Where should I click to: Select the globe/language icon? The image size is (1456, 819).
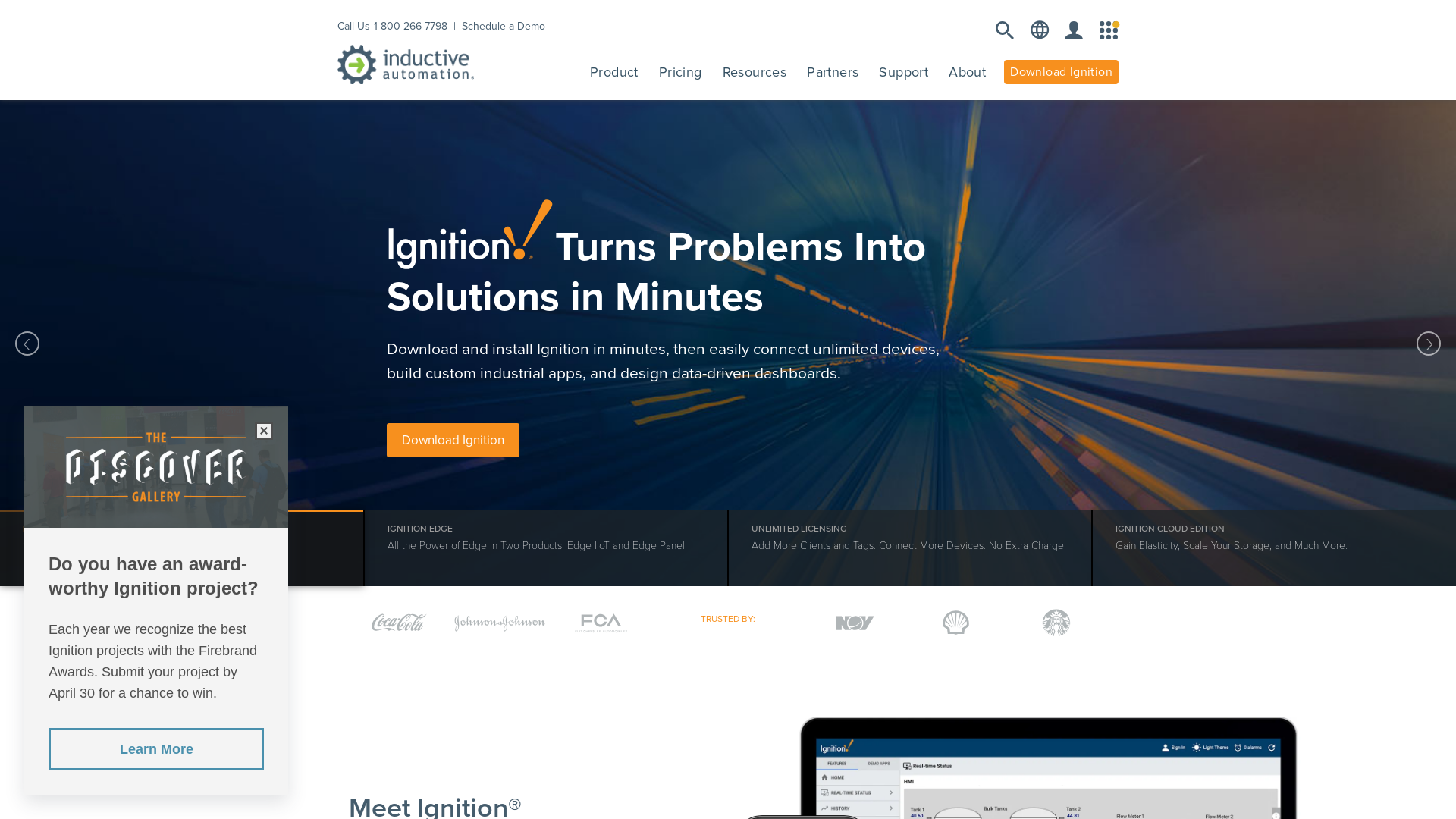pos(1039,30)
